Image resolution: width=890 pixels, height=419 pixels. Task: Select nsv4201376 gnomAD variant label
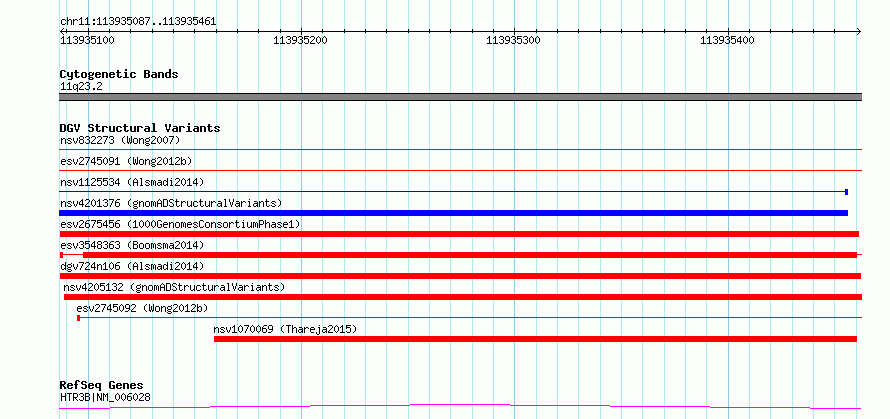click(x=171, y=203)
